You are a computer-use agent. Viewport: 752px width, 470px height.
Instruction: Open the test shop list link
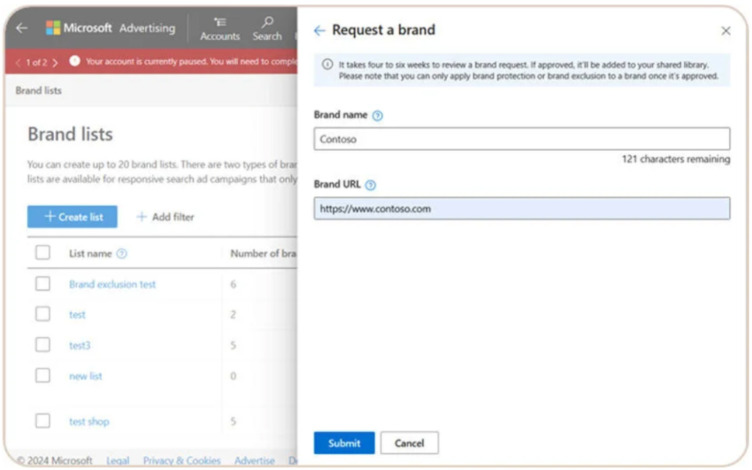pyautogui.click(x=89, y=422)
